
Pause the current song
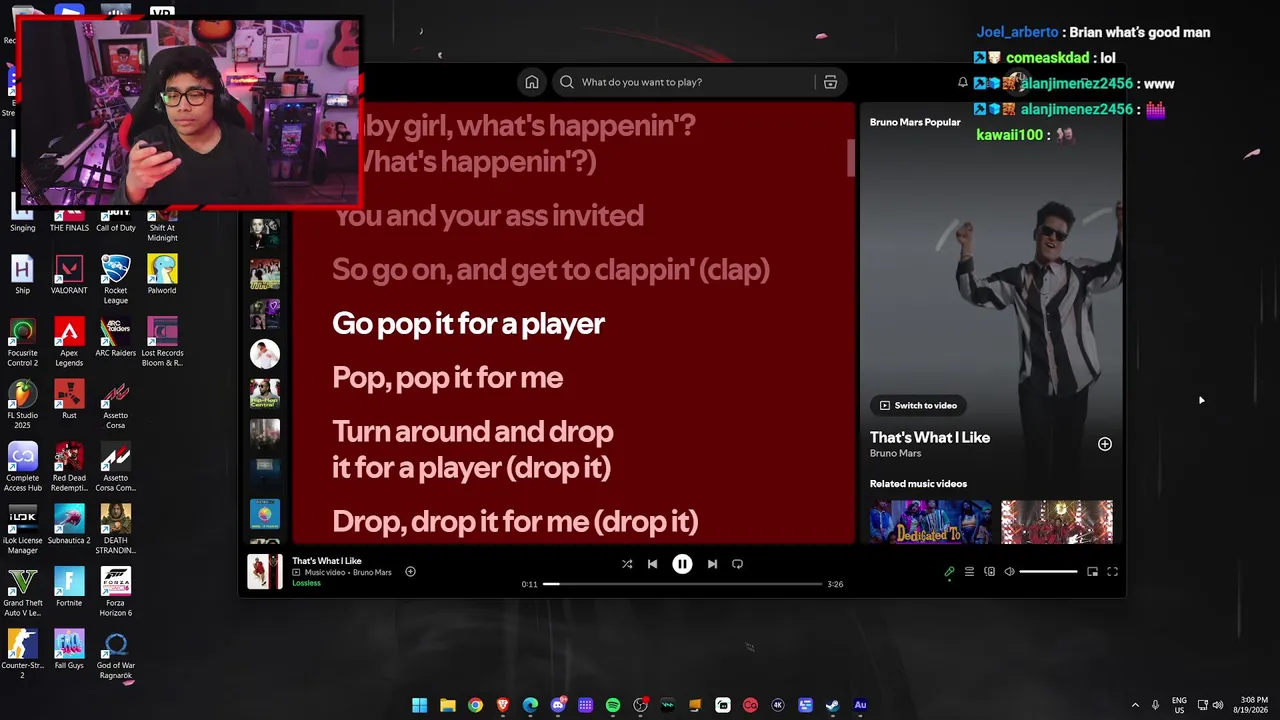tap(682, 564)
